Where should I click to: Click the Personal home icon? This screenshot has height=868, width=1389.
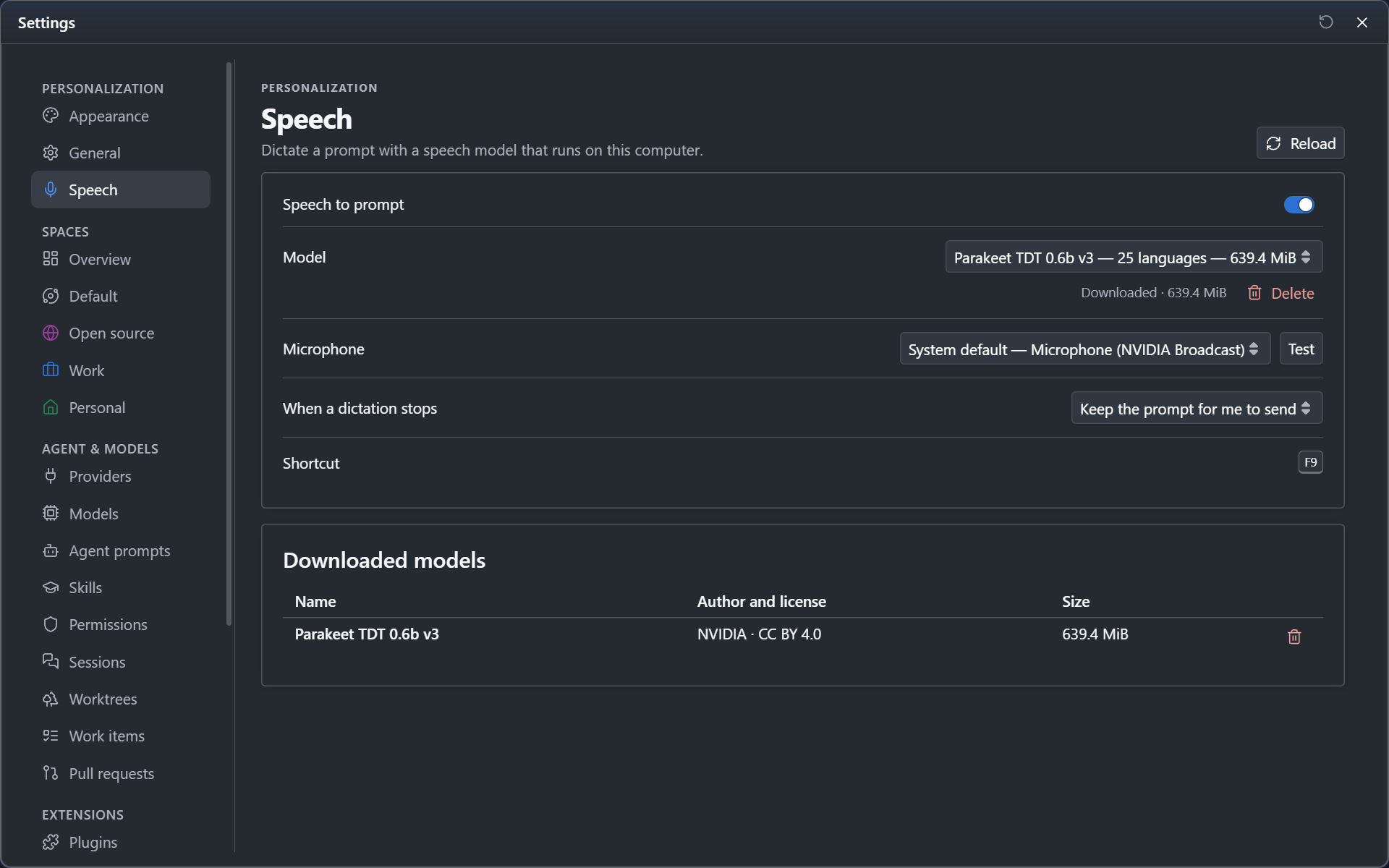tap(51, 407)
